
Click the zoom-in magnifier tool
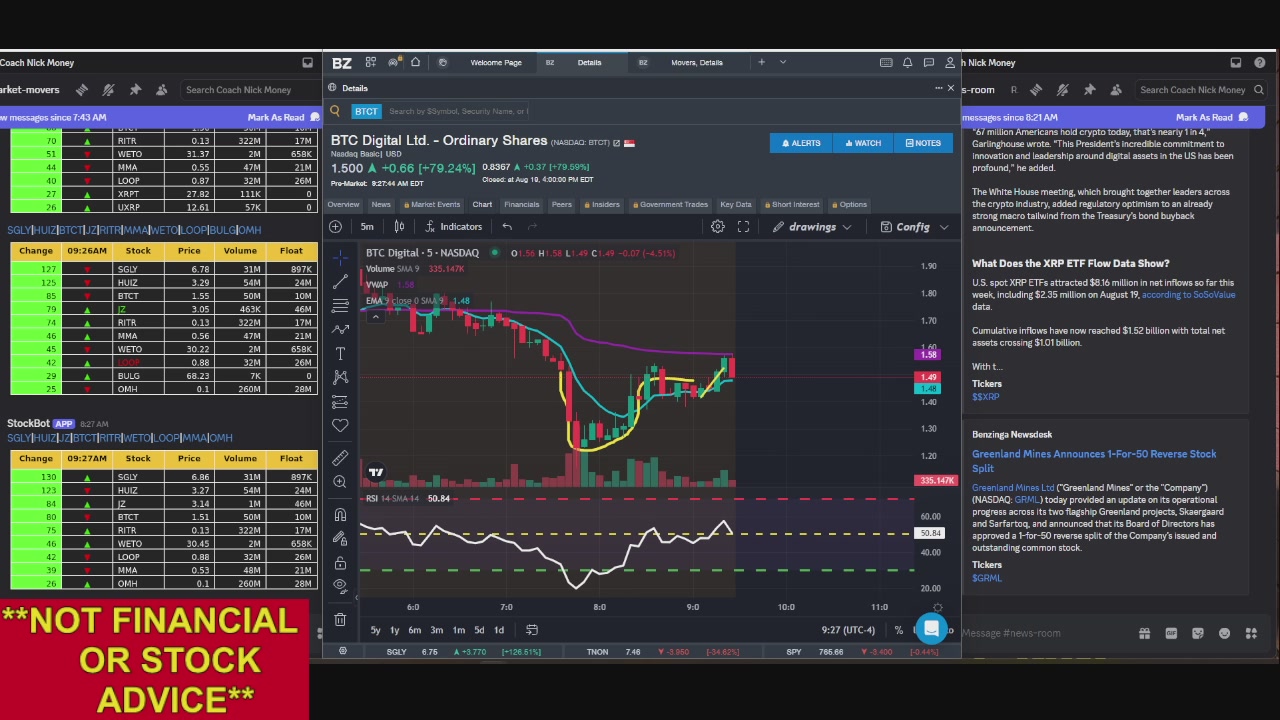[x=340, y=482]
